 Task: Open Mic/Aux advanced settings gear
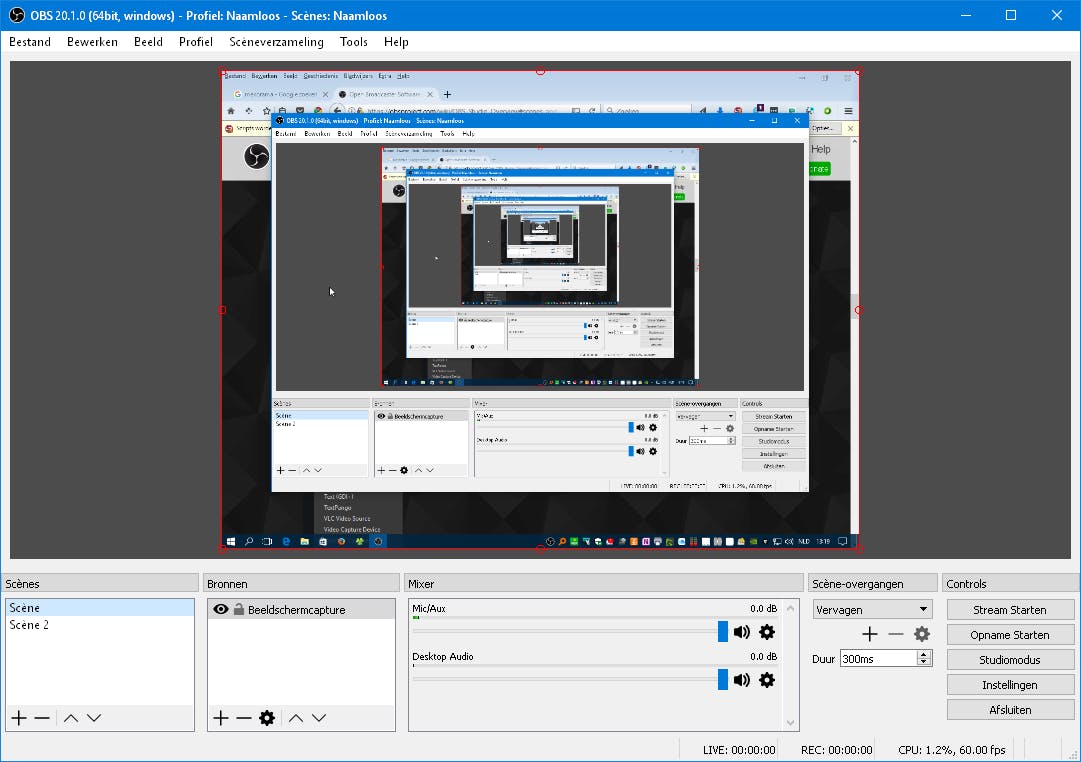click(766, 632)
